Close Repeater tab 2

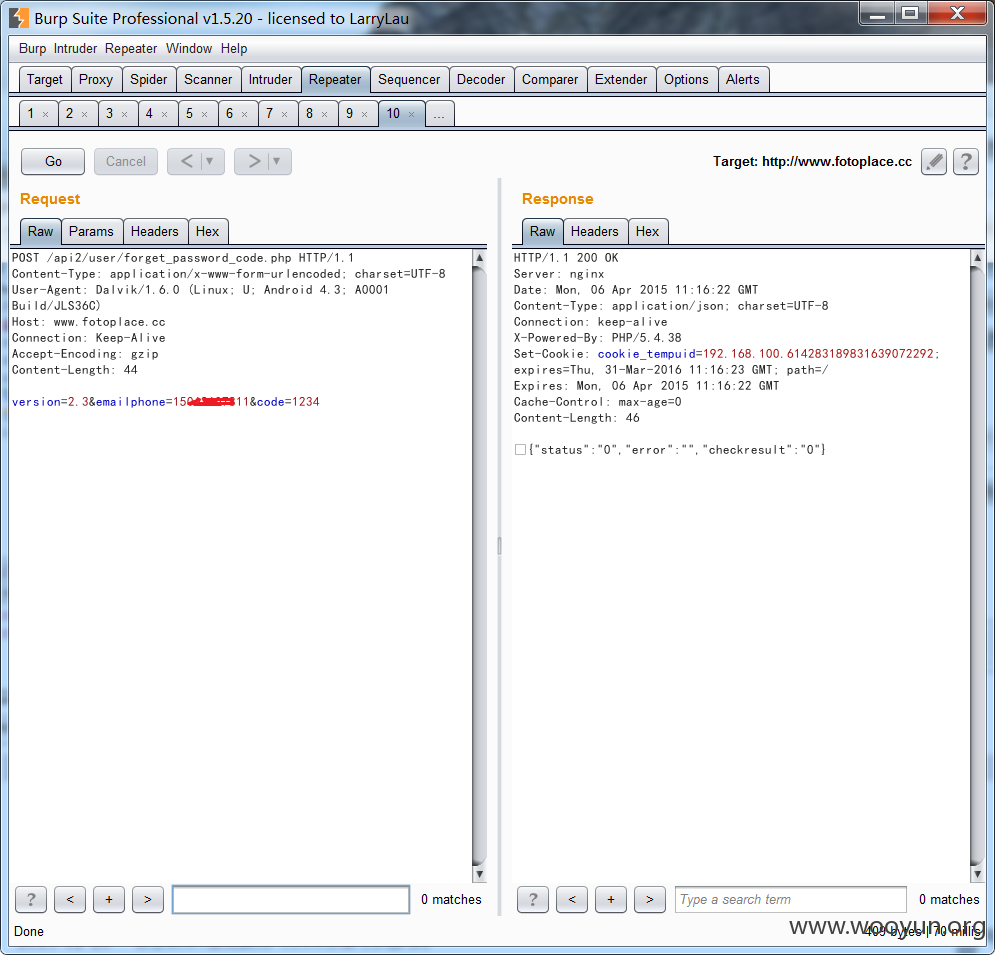84,115
